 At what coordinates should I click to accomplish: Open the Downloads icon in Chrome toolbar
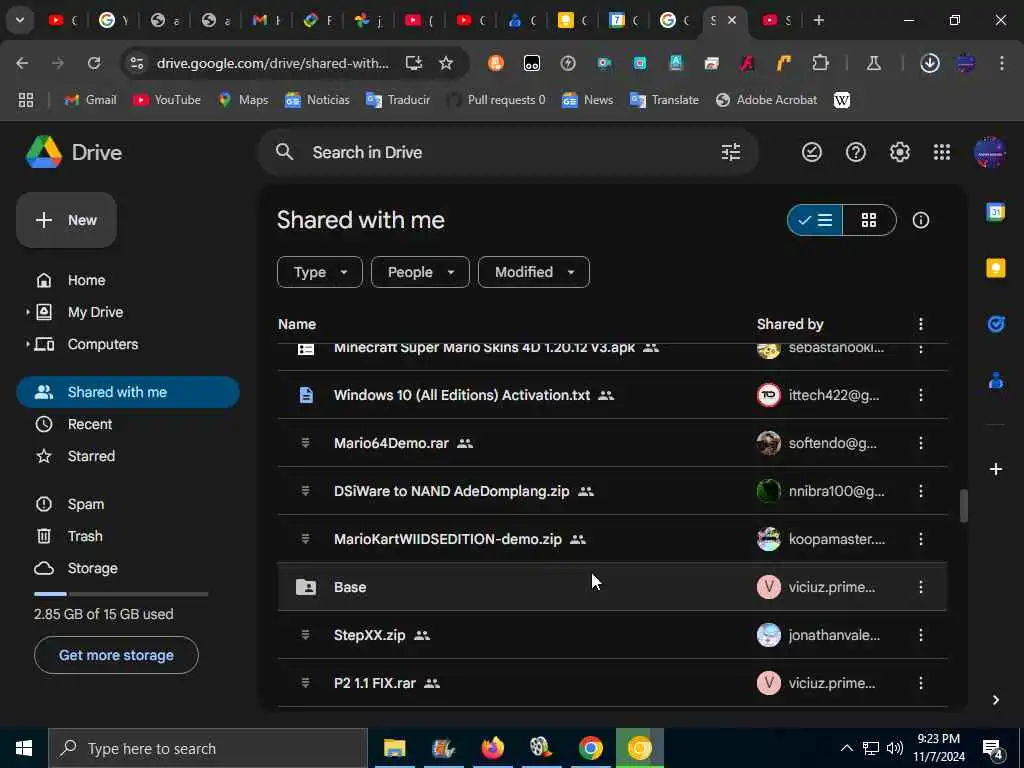930,63
